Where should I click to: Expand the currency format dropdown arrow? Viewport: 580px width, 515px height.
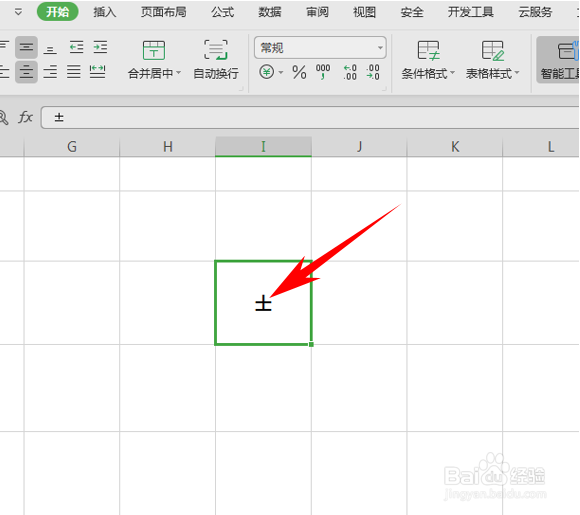tap(281, 73)
